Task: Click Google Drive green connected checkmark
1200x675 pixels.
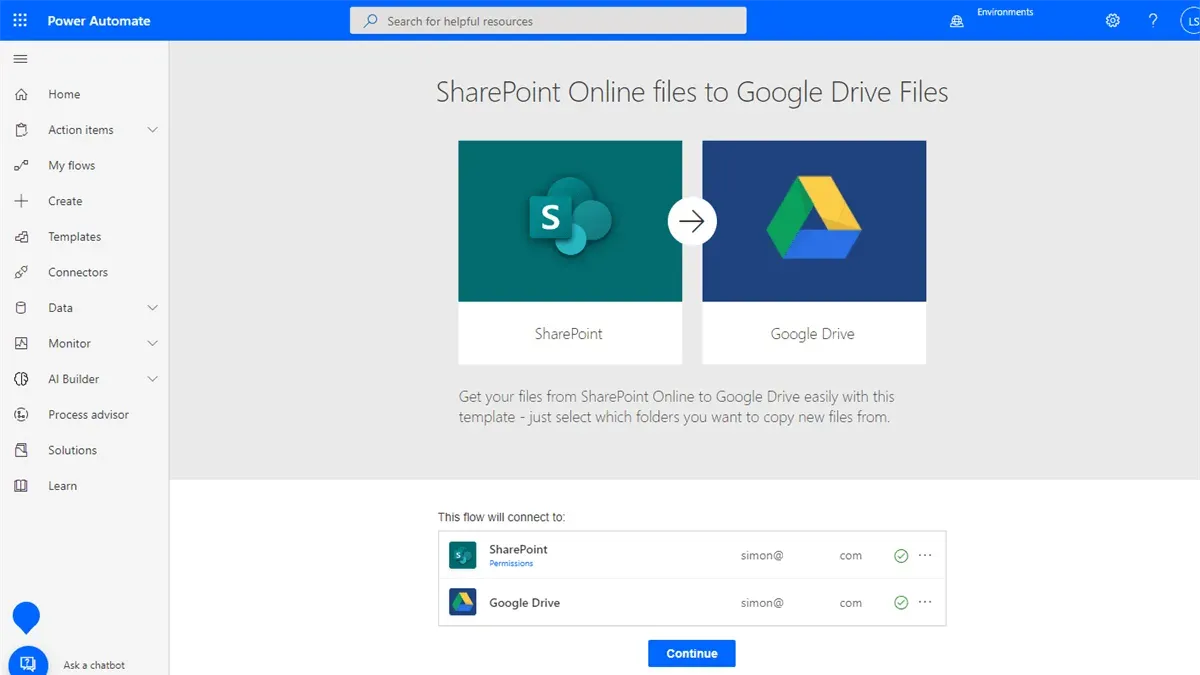Action: point(901,603)
